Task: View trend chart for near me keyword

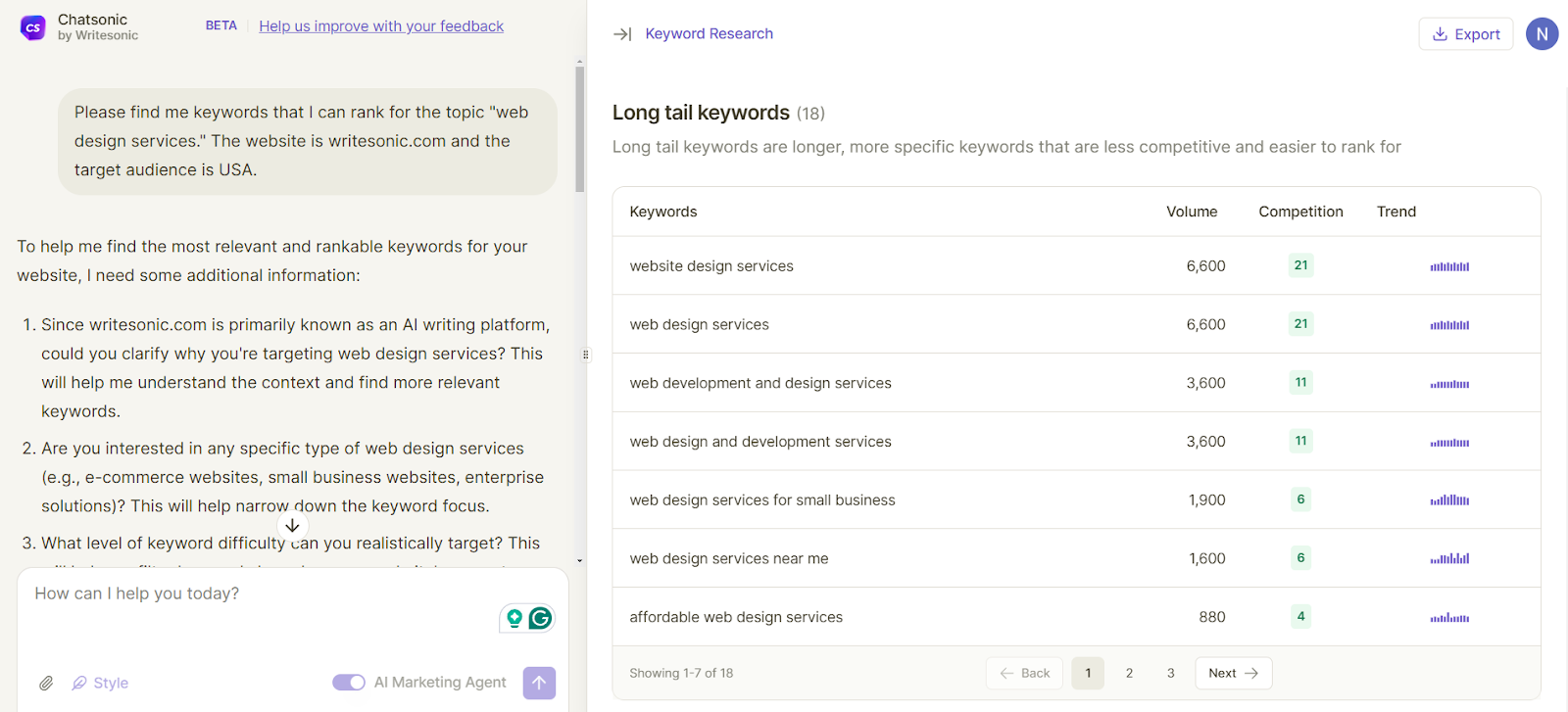Action: (x=1449, y=558)
